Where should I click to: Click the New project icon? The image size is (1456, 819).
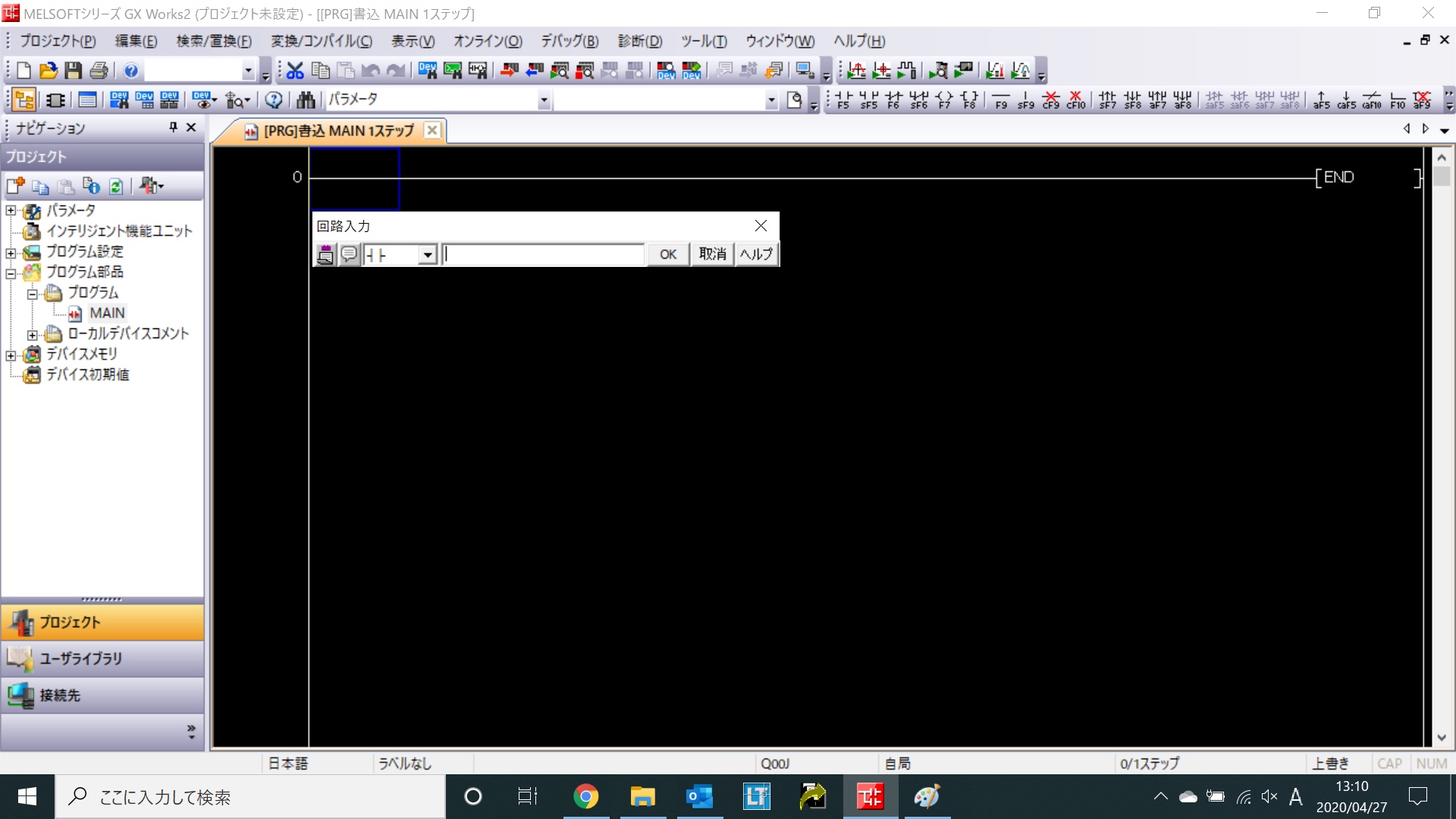(x=24, y=71)
